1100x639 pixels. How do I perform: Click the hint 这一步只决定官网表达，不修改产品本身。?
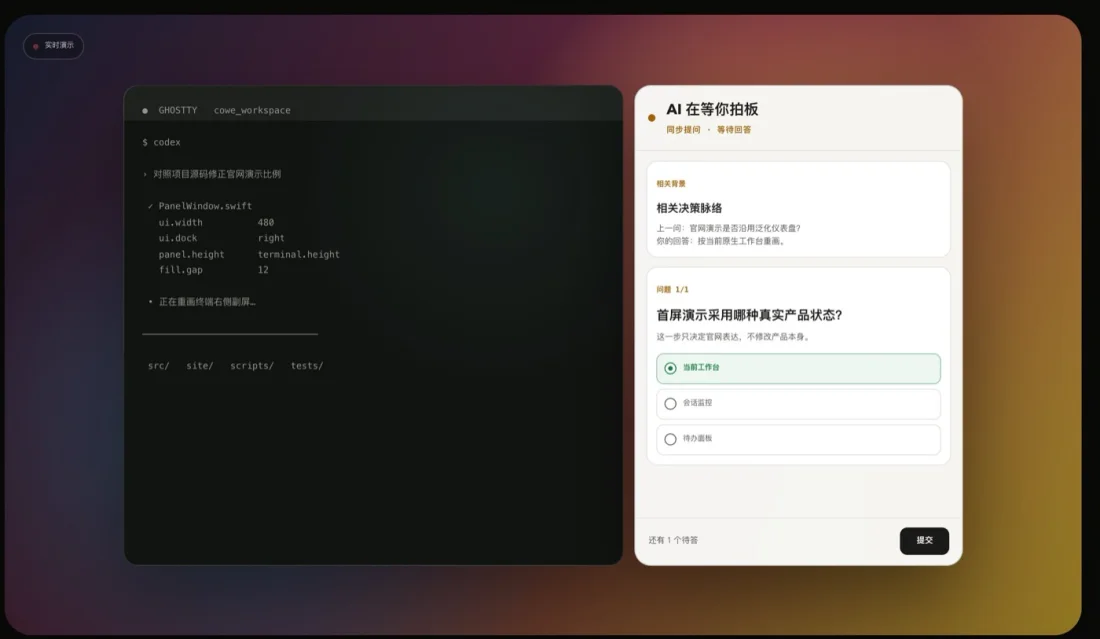735,337
